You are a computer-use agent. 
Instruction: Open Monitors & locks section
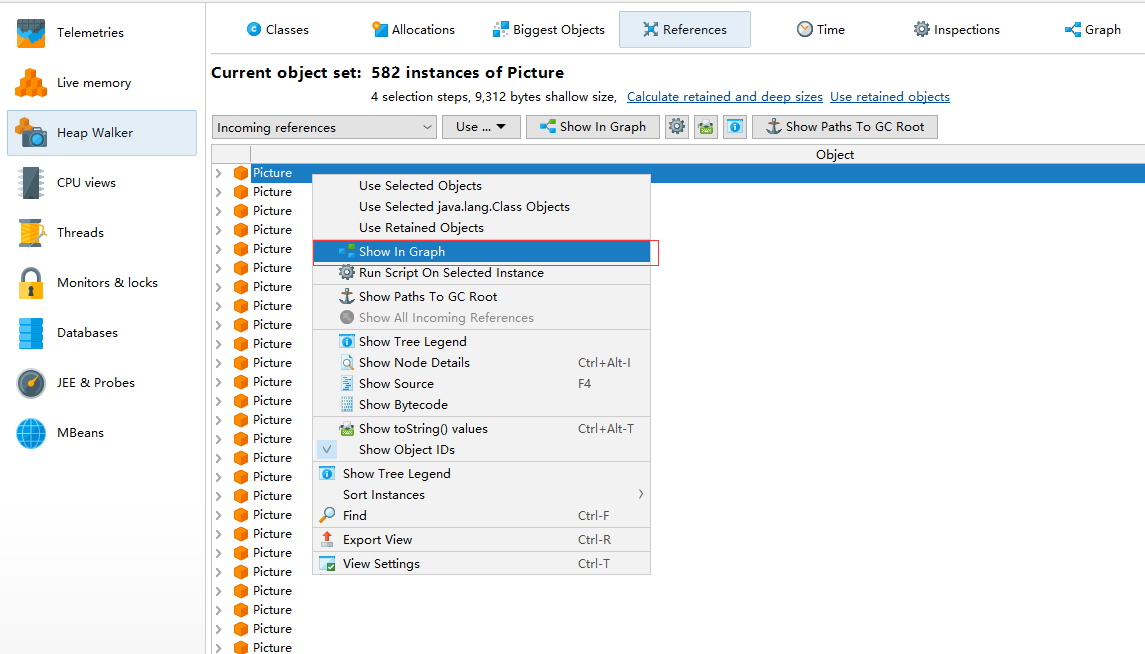[102, 282]
